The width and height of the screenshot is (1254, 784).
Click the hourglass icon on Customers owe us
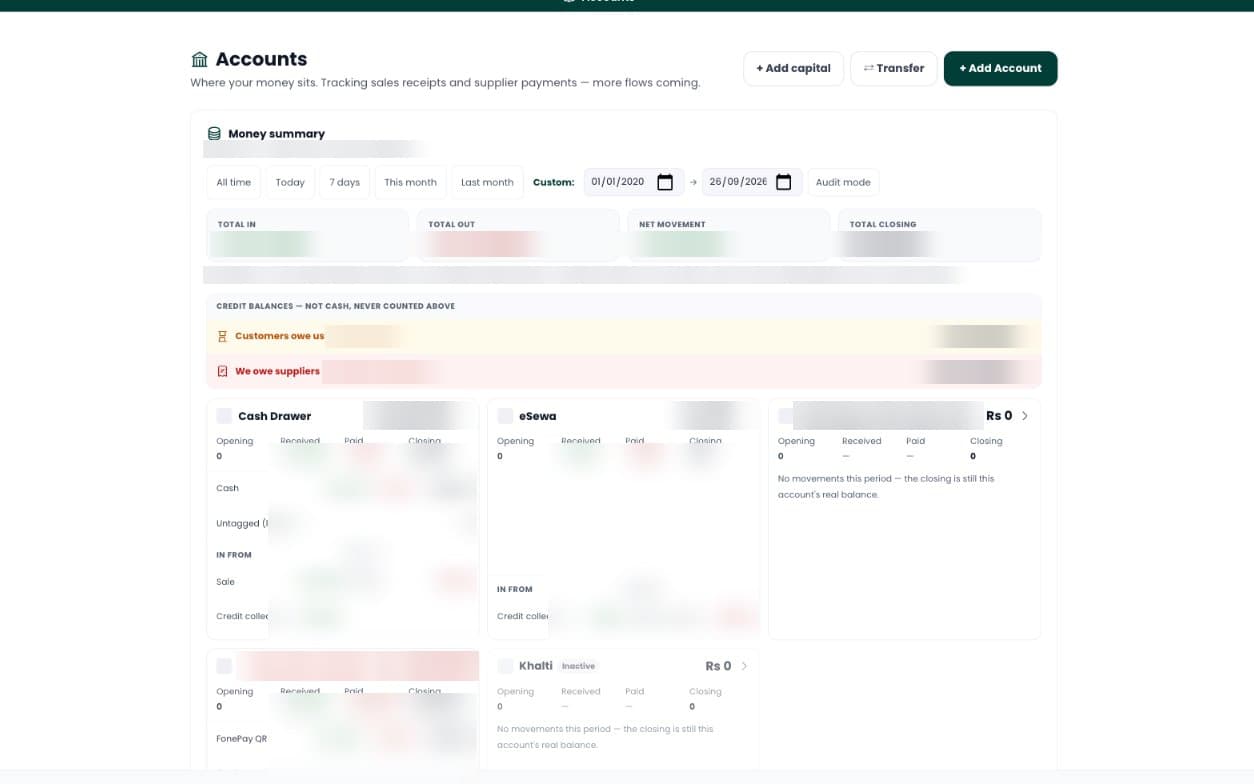tap(223, 336)
